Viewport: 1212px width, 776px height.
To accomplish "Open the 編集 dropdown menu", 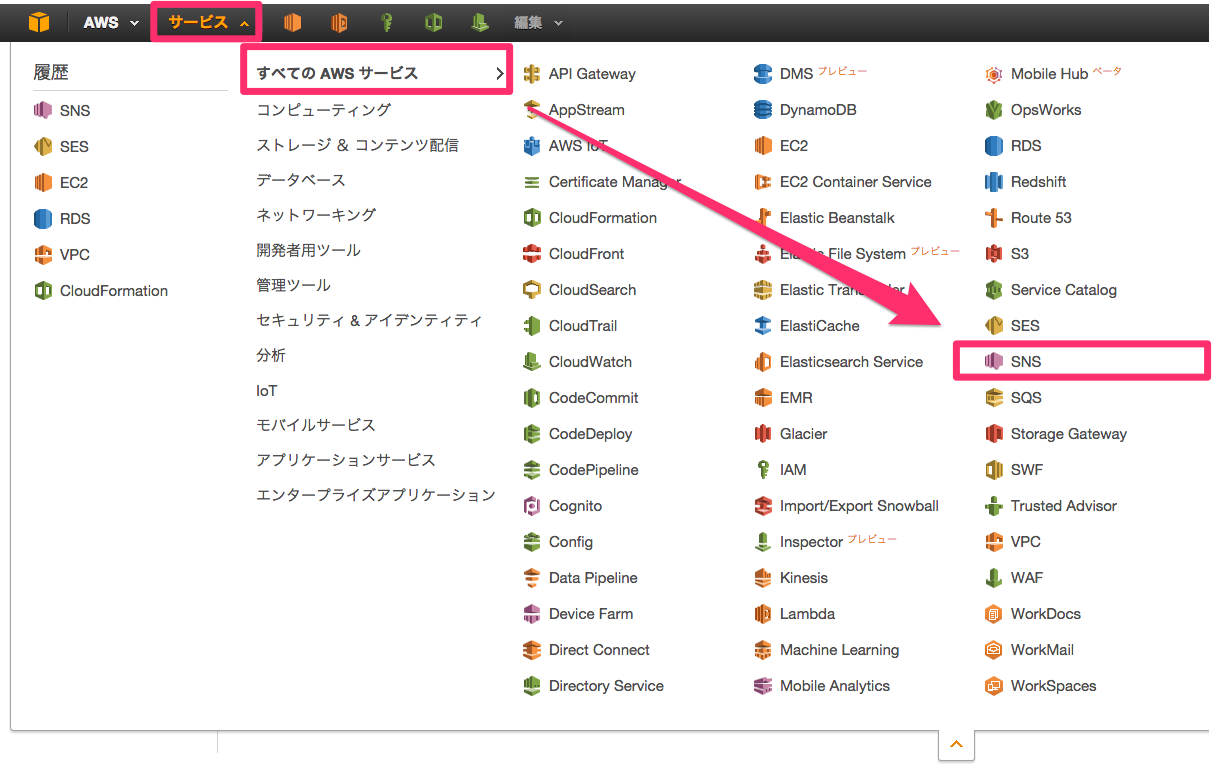I will [x=538, y=22].
